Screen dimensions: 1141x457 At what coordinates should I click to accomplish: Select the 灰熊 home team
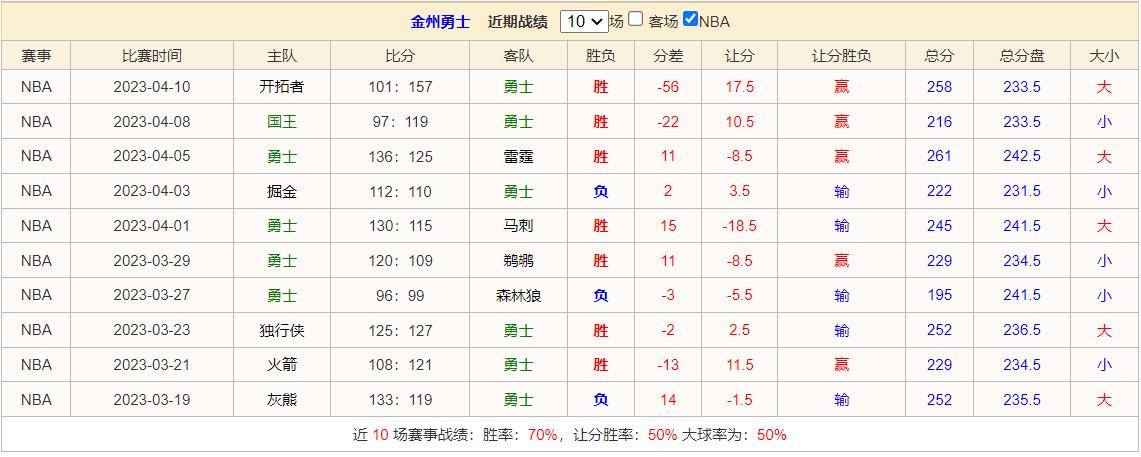pyautogui.click(x=282, y=400)
